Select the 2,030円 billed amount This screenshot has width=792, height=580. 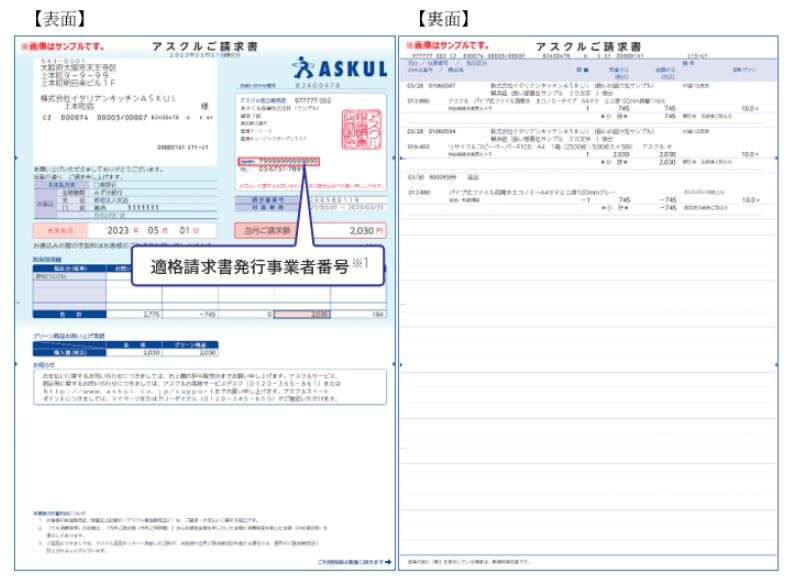[366, 231]
